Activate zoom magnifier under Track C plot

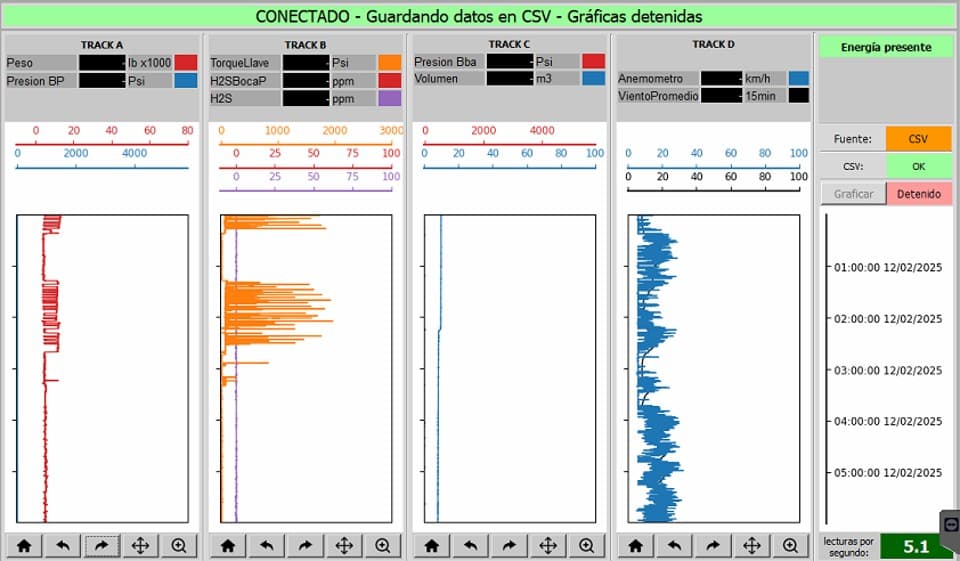(x=587, y=545)
